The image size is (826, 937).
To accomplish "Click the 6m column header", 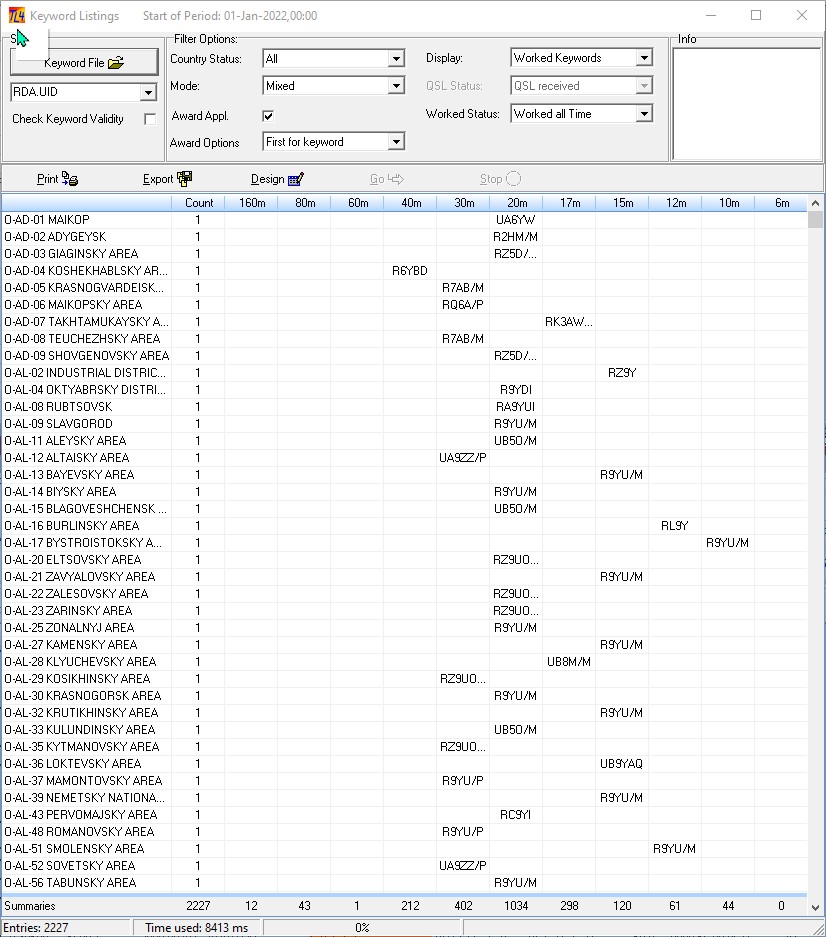I will (781, 203).
